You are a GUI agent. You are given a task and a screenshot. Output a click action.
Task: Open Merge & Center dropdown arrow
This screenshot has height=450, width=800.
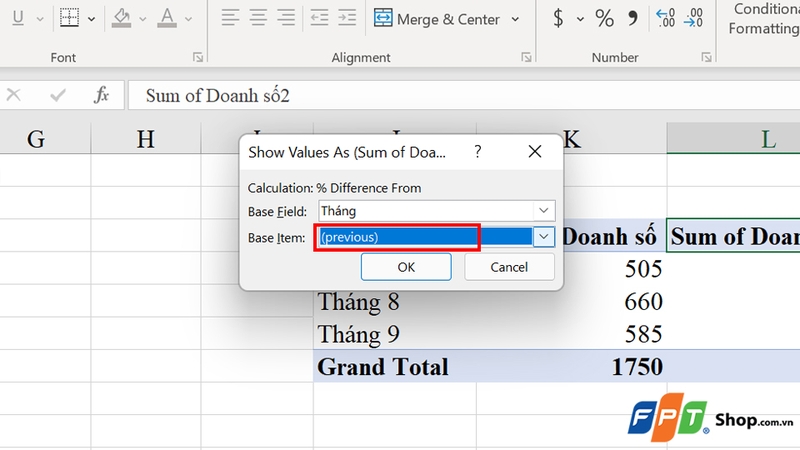coord(515,19)
